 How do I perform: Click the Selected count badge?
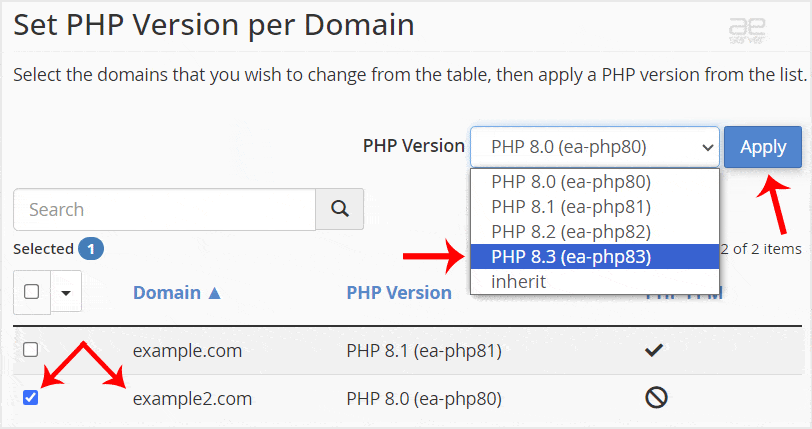tap(91, 249)
